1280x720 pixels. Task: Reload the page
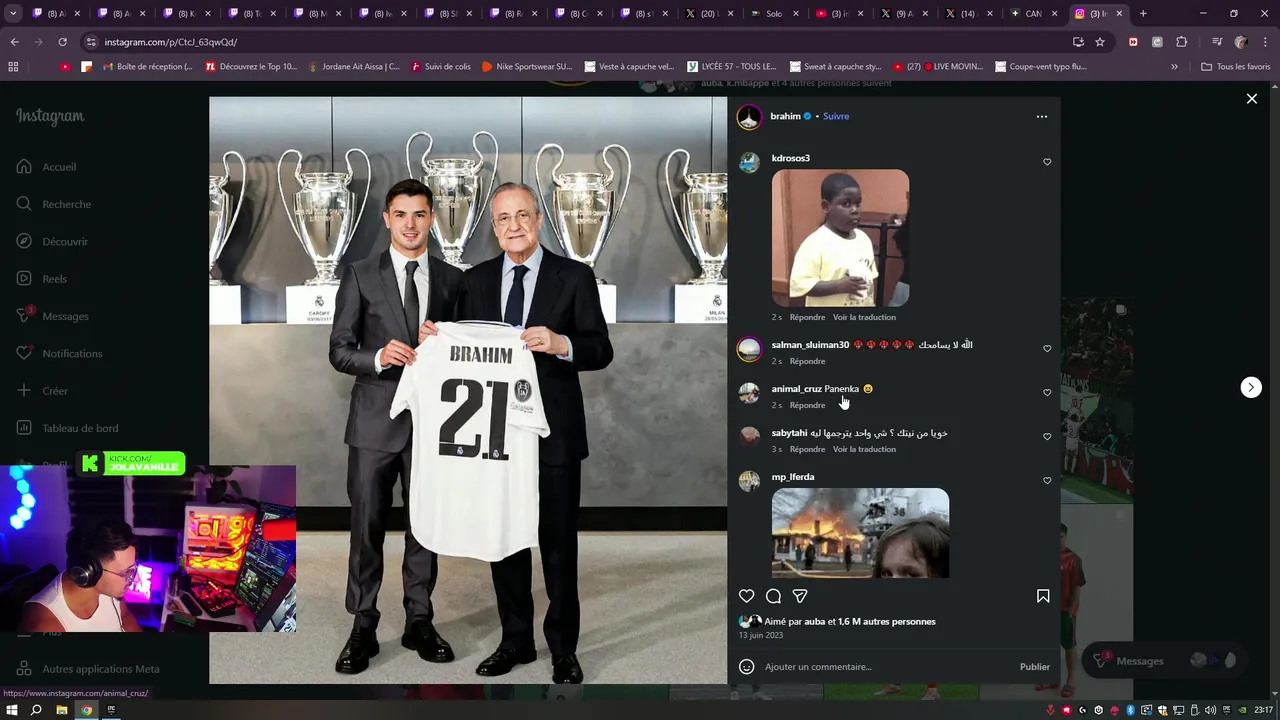62,42
